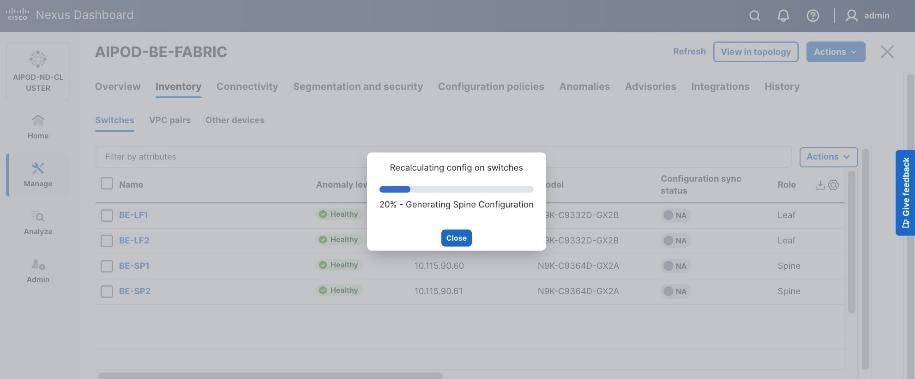Open Manage in the sidebar

pyautogui.click(x=38, y=175)
